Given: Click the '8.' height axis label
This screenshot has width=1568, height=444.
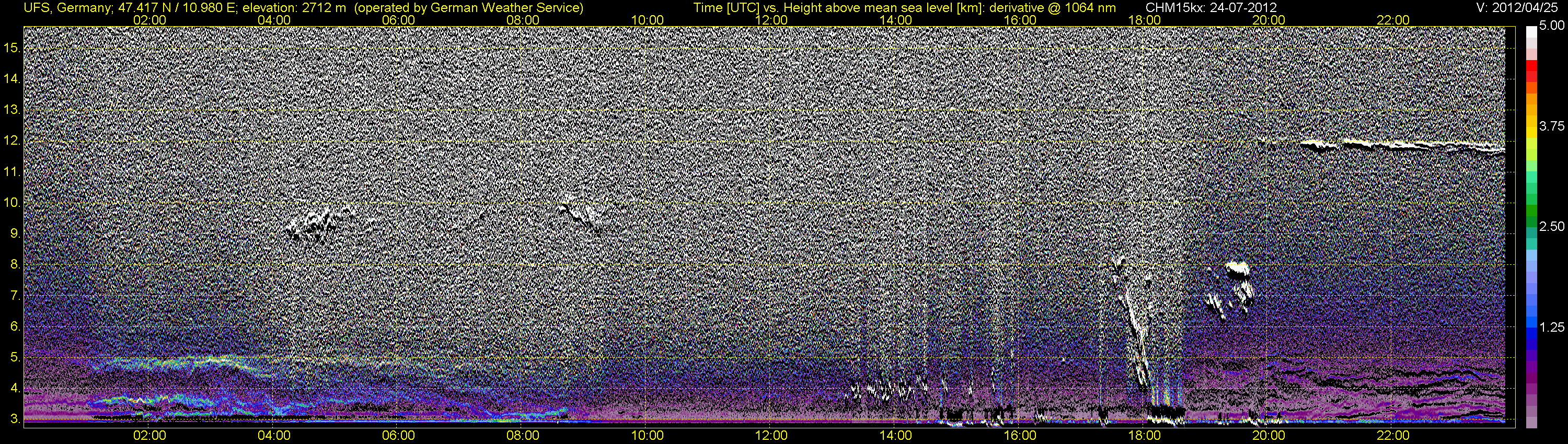Looking at the screenshot, I should [16, 265].
